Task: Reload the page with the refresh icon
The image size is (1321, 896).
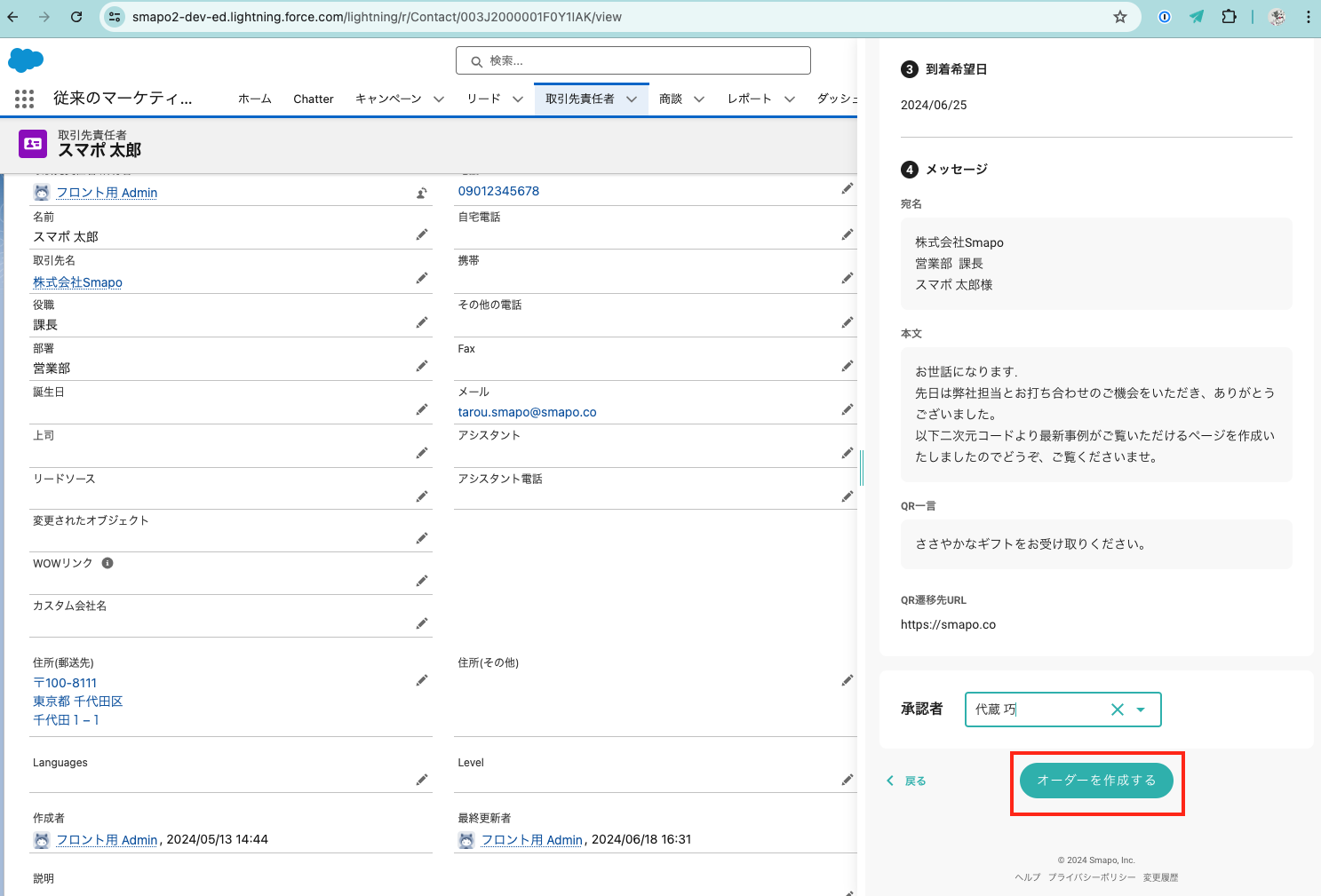Action: (x=76, y=17)
